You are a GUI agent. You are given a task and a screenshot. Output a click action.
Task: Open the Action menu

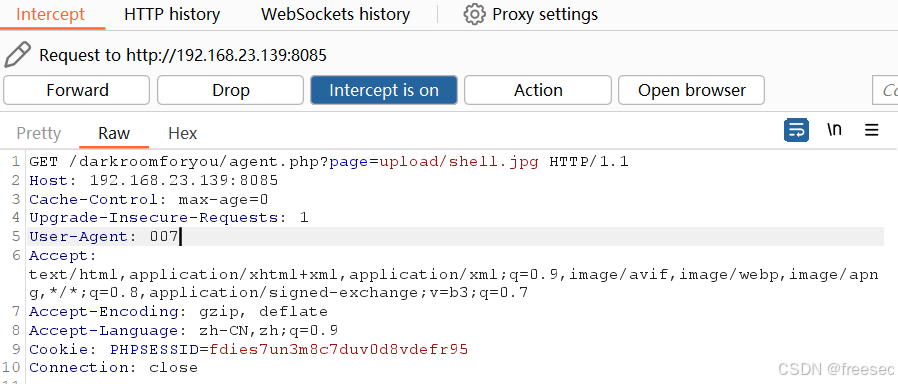point(538,90)
